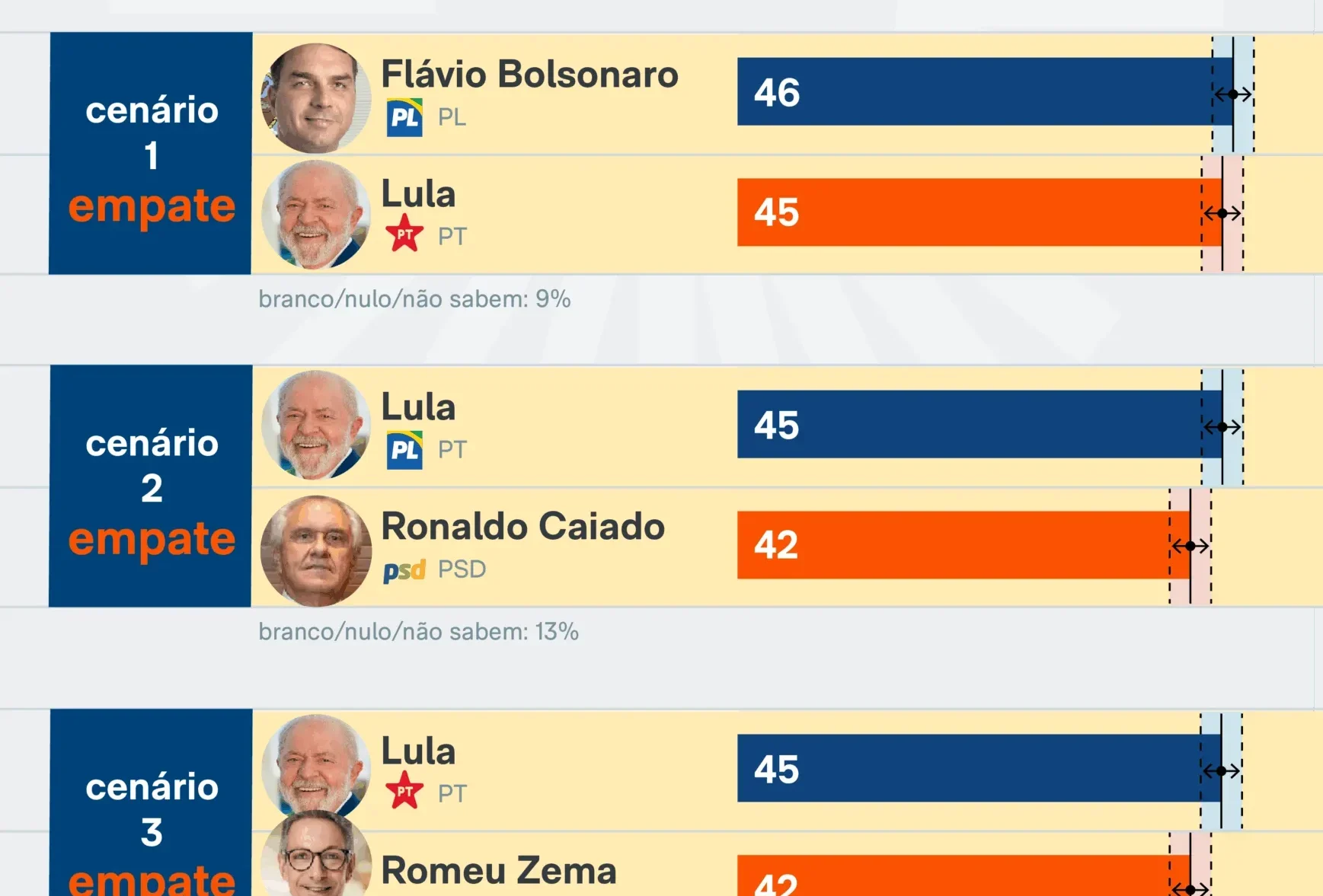1323x896 pixels.
Task: Select Flávio Bolsonaro's portrait photo
Action: [315, 97]
